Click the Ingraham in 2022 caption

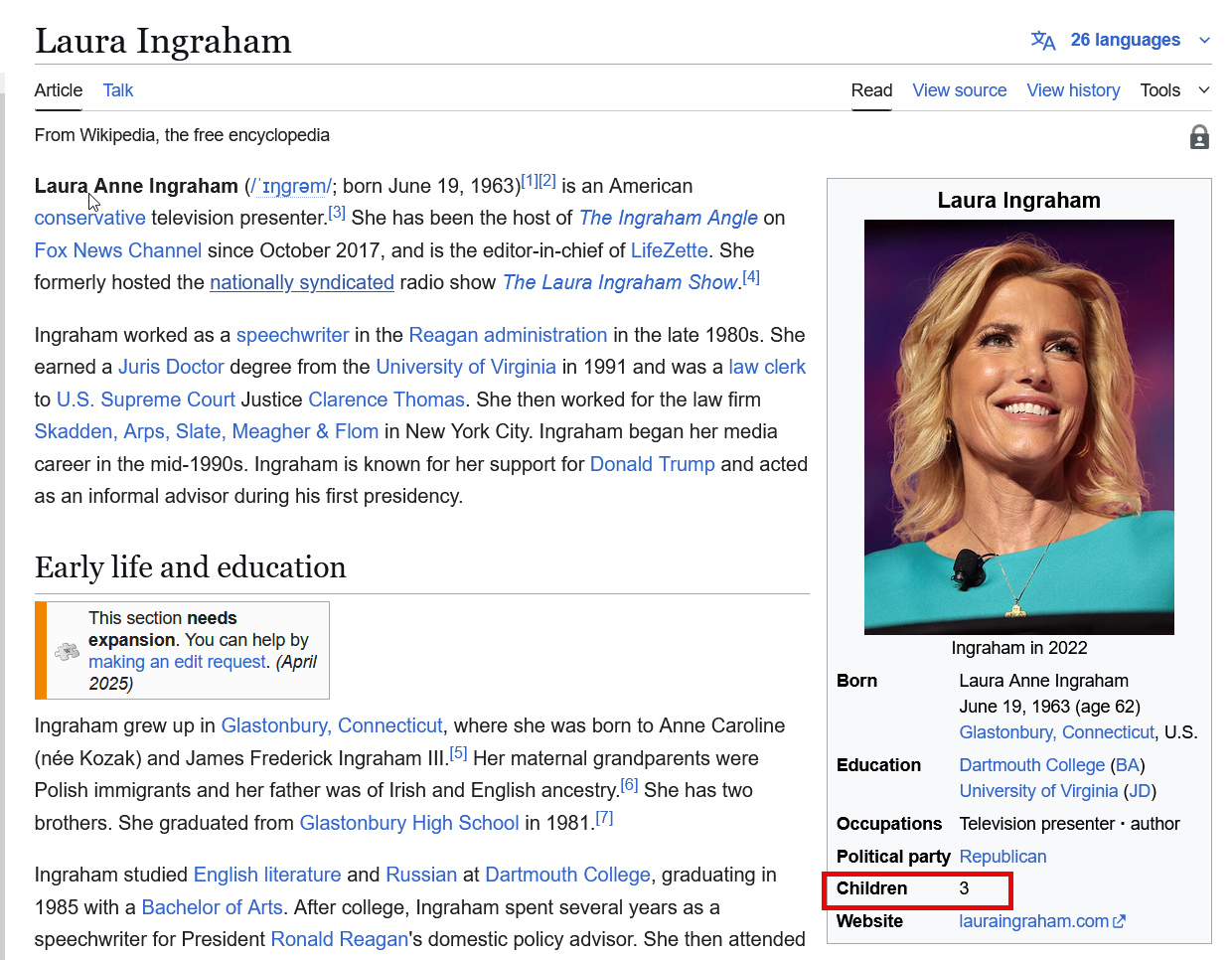pos(1019,648)
